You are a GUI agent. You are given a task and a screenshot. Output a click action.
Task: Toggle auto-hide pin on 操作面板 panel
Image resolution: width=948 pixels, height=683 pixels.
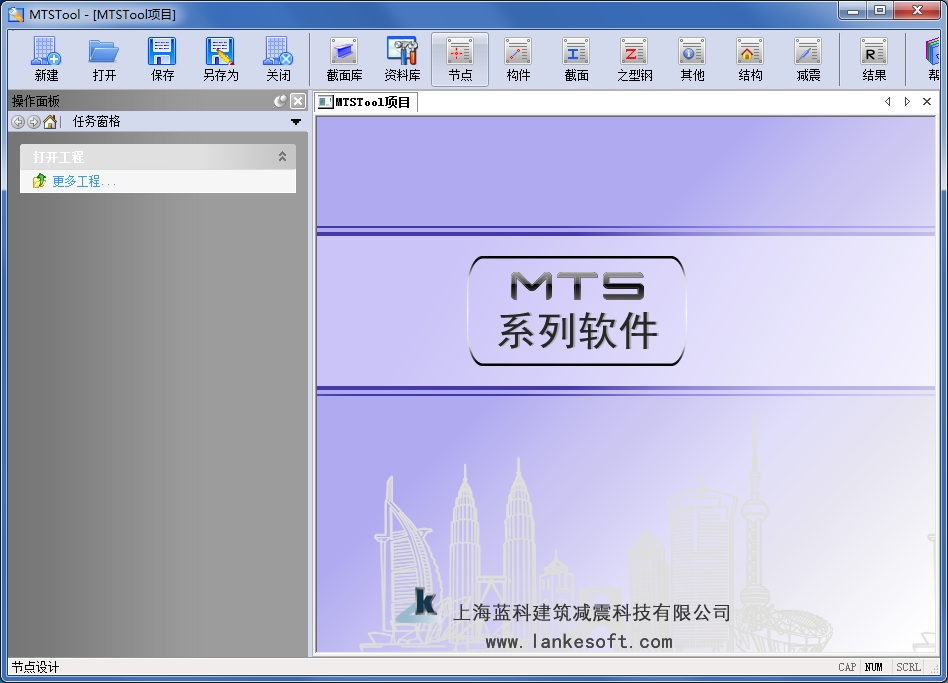click(x=282, y=100)
